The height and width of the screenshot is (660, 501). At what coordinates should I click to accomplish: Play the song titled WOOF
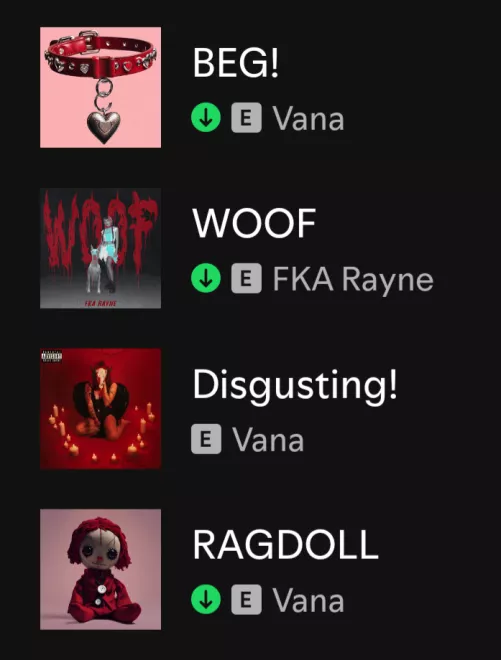(254, 223)
